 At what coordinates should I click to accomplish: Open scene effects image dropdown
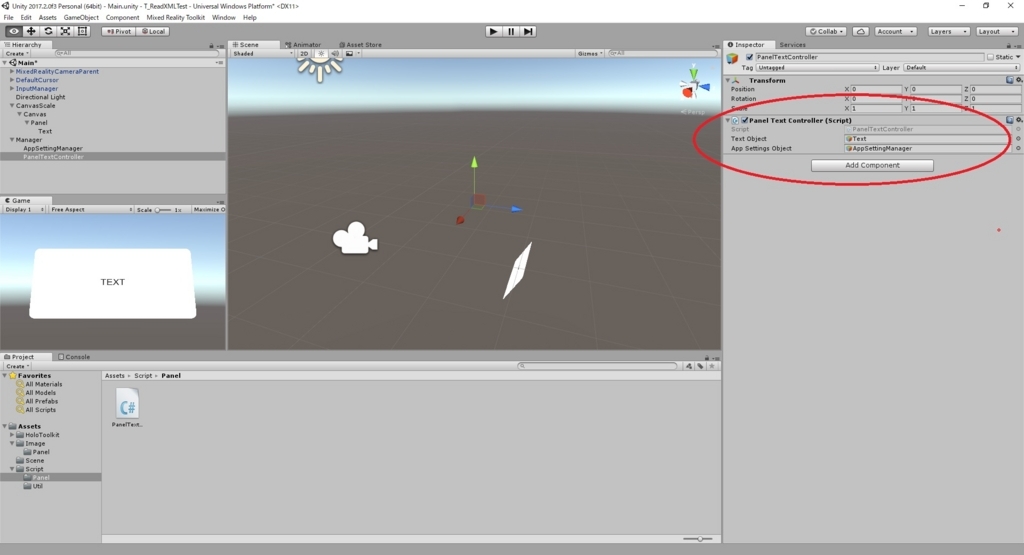(x=352, y=54)
